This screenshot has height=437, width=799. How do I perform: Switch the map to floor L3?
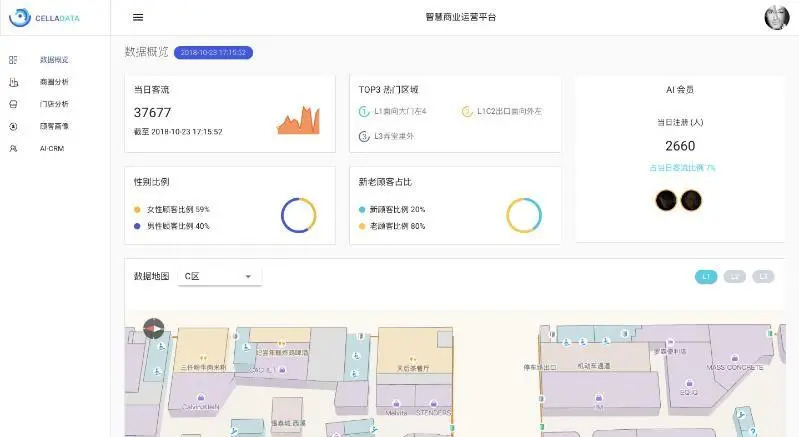coord(764,276)
